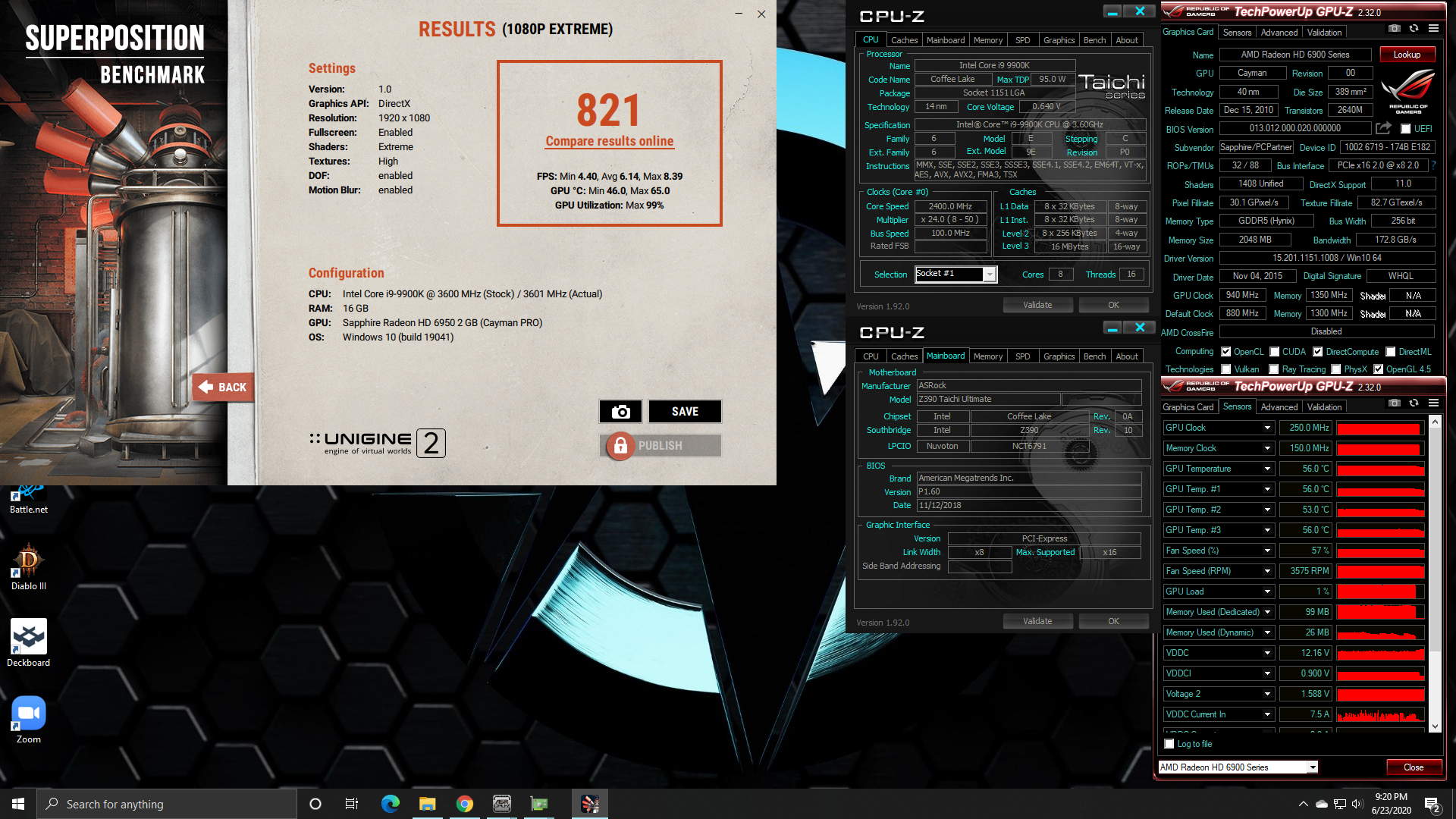Toggle the UEFI checkbox in GPU-Z
1456x819 pixels.
[1405, 129]
